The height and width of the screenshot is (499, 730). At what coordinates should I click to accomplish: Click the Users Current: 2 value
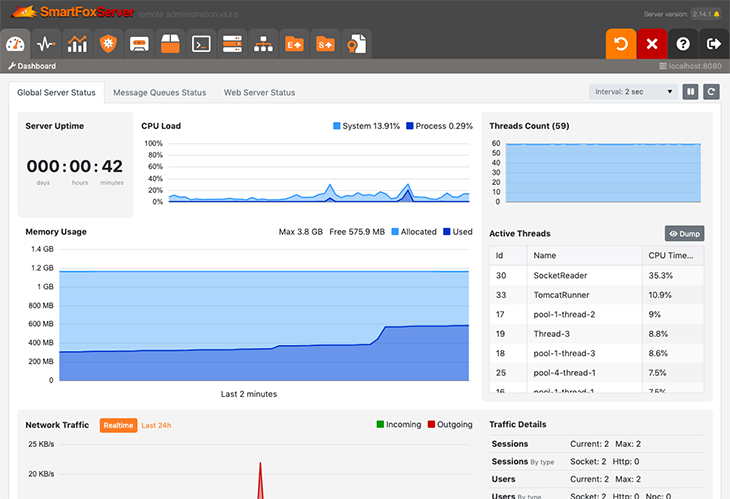click(x=589, y=479)
